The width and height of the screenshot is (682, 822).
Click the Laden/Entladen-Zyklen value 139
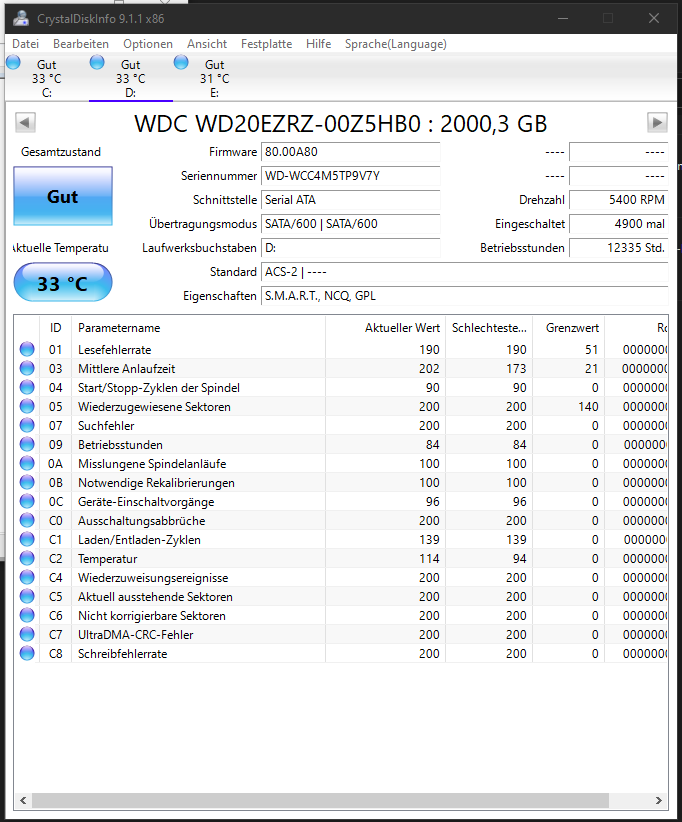pyautogui.click(x=429, y=540)
